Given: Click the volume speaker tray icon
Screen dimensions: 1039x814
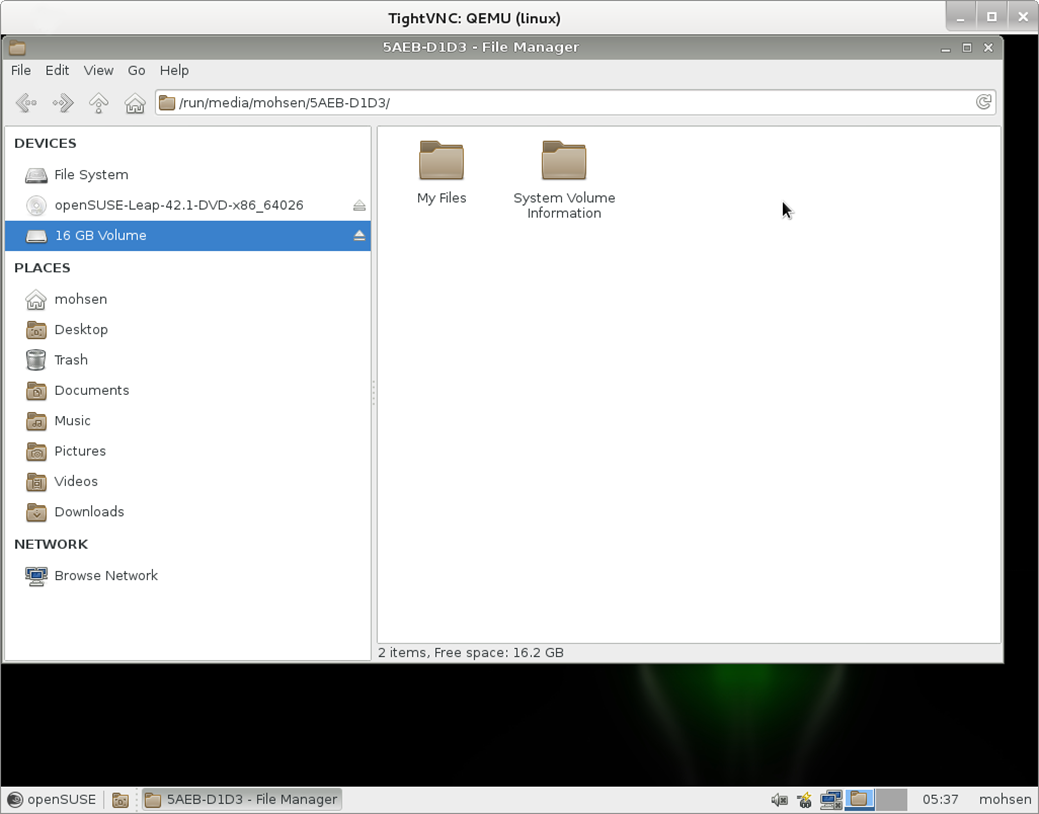Looking at the screenshot, I should 779,799.
